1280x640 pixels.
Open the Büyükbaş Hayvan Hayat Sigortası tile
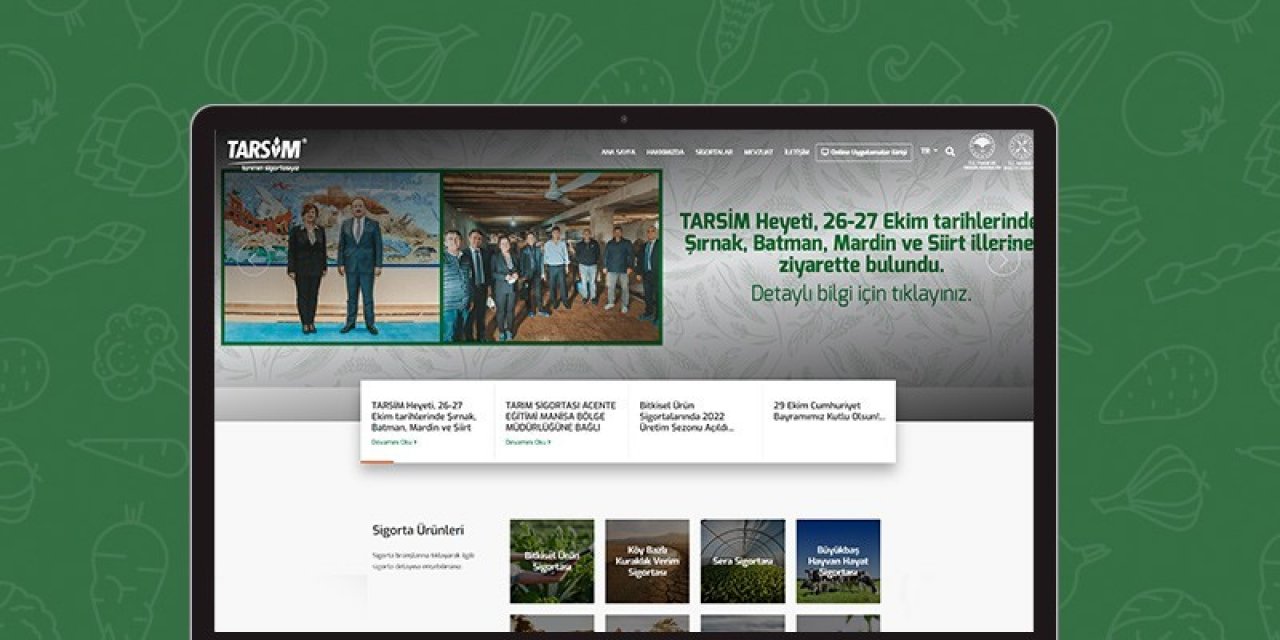[x=839, y=562]
